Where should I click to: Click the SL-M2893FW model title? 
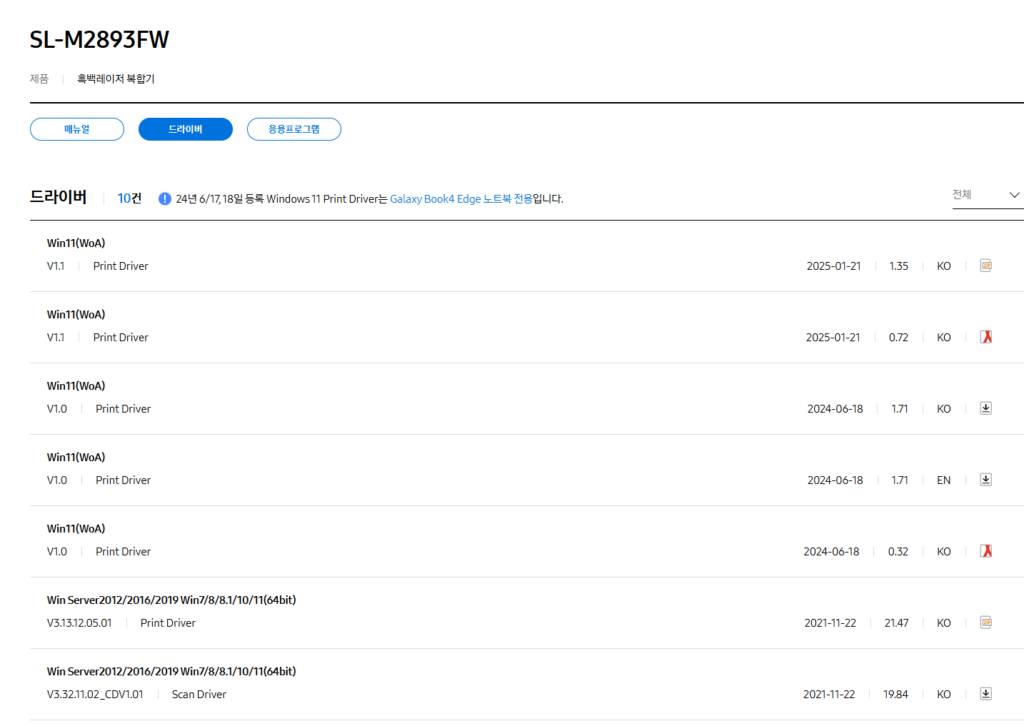99,40
